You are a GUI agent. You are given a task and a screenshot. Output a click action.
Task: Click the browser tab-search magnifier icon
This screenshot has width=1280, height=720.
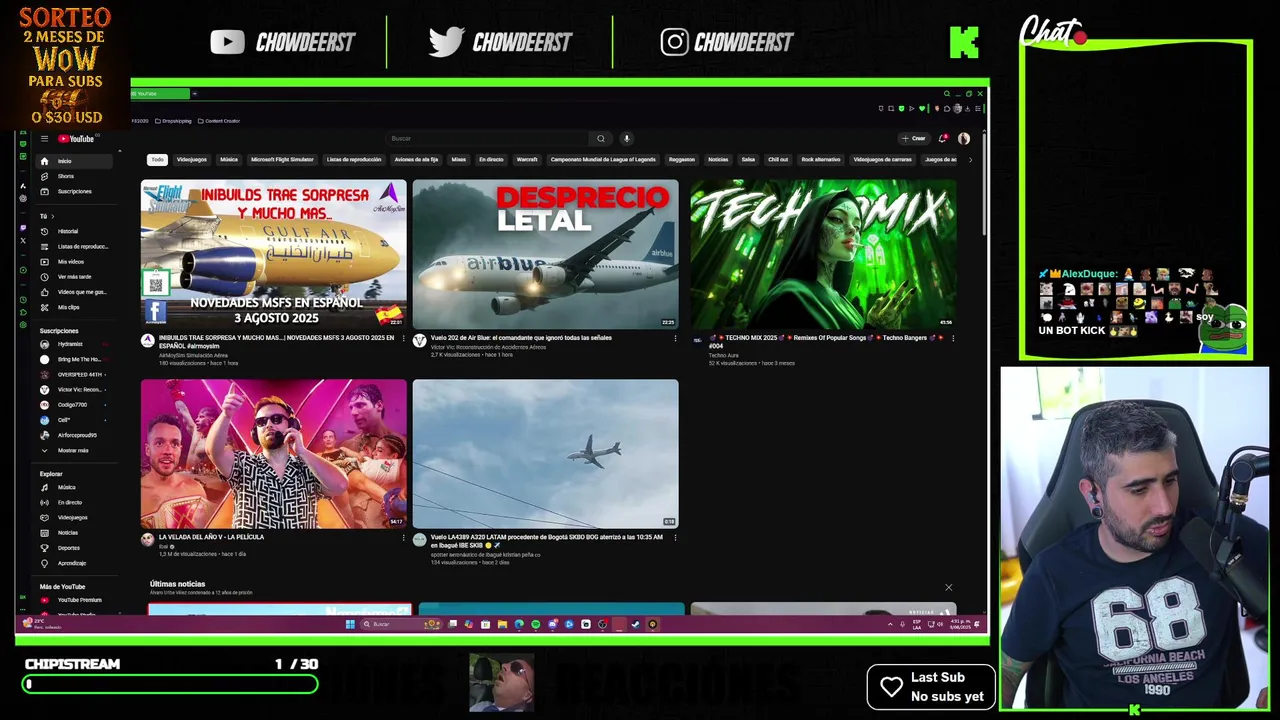(x=946, y=94)
